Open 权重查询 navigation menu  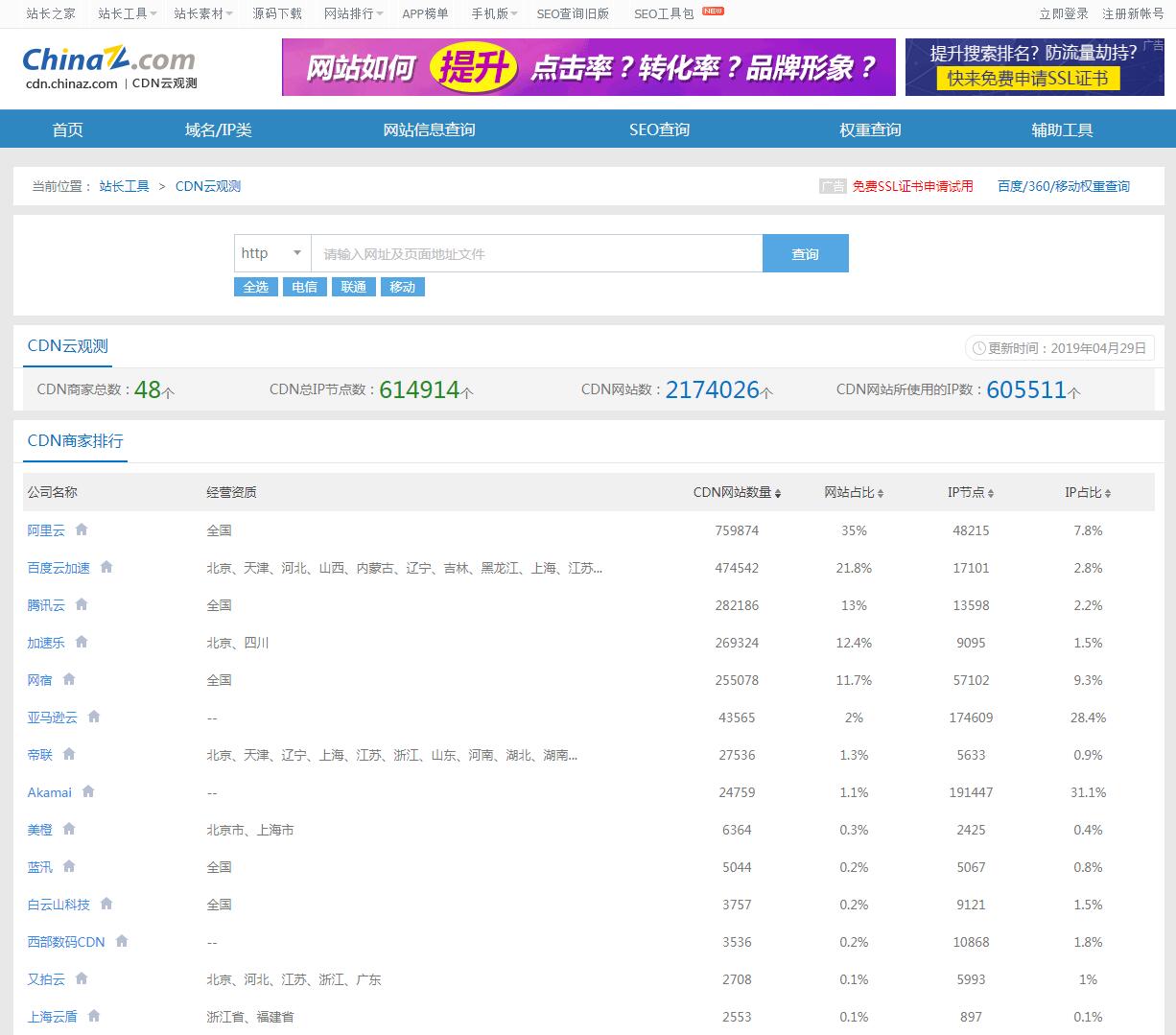click(871, 129)
